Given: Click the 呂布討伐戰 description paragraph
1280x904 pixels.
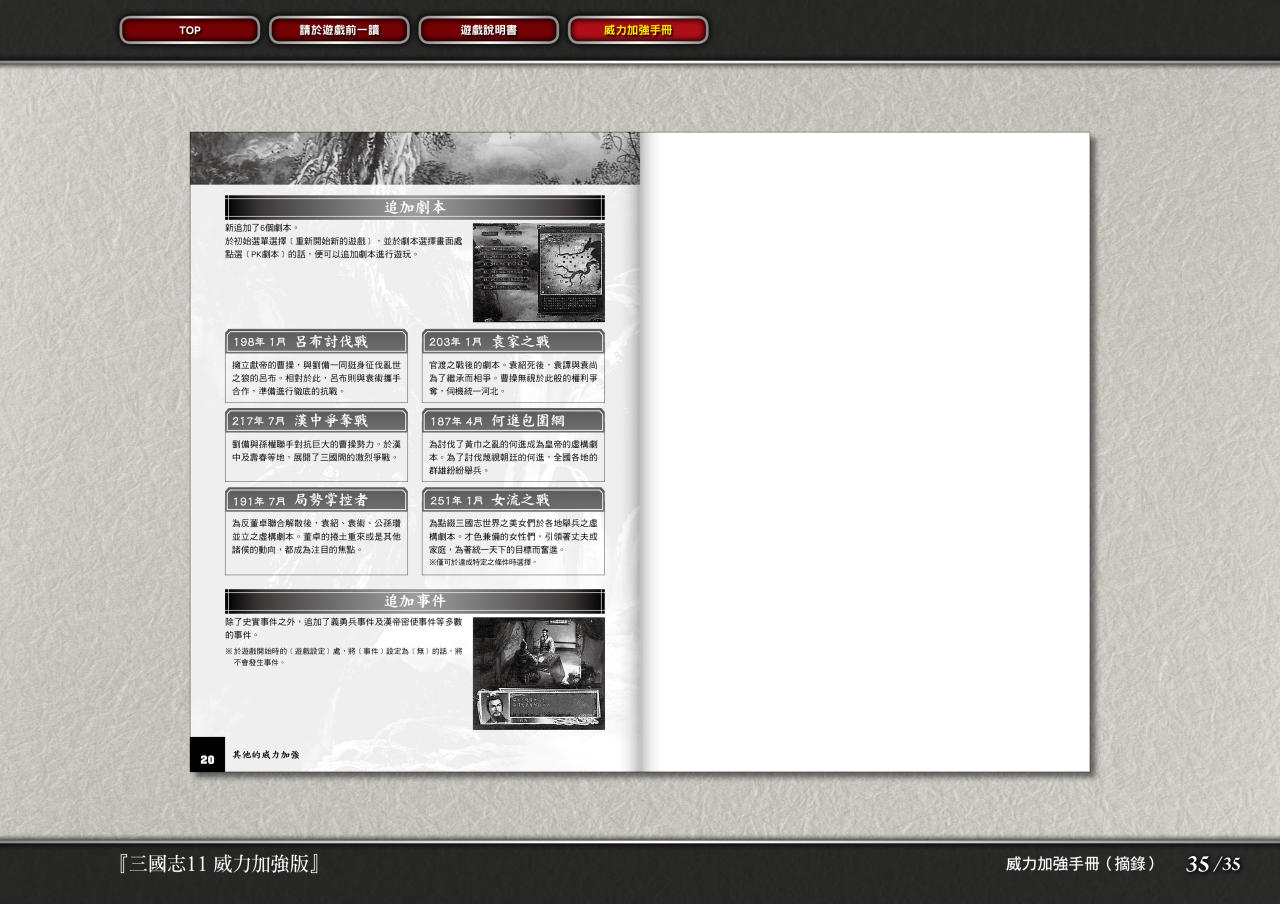Looking at the screenshot, I should coord(316,378).
